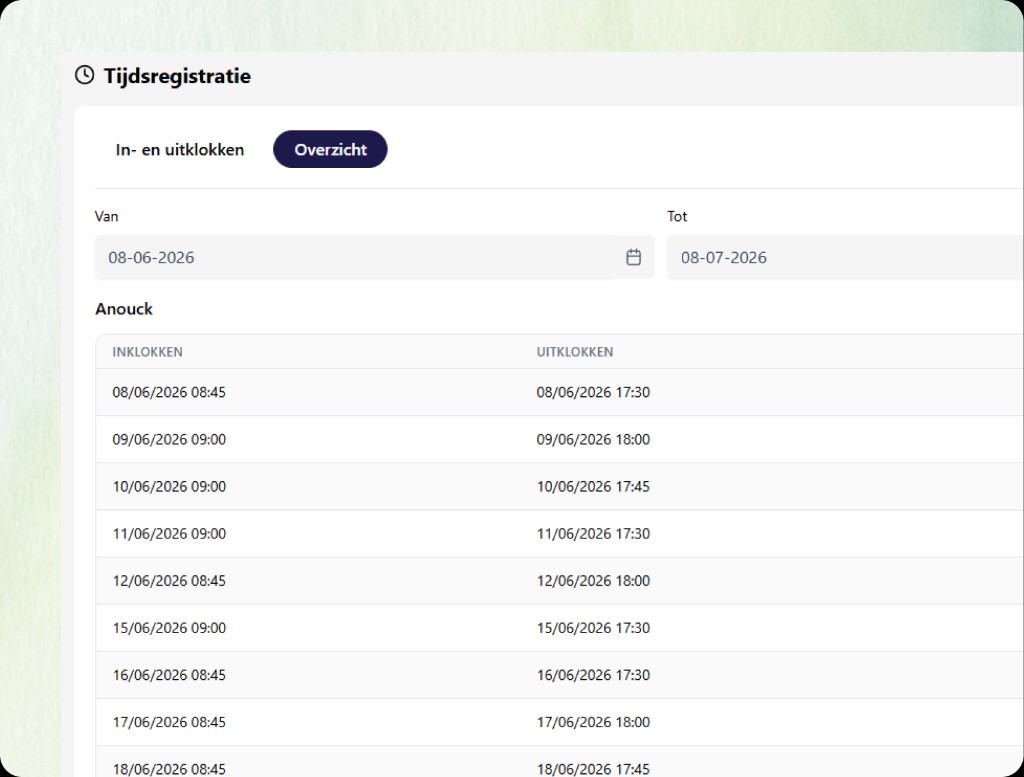Click uitklokken entry 16/06/2026 17:30
Screen dimensions: 1024x777
click(x=593, y=675)
